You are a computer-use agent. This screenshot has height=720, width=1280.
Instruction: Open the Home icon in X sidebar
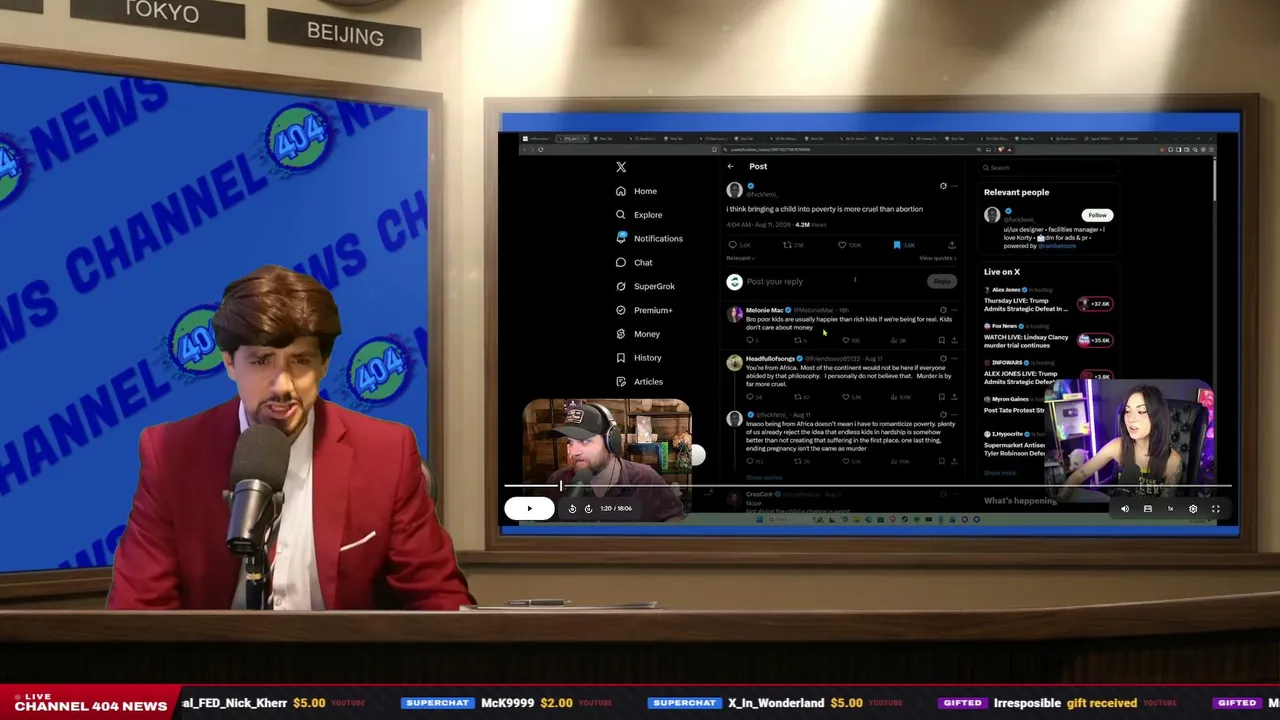click(x=621, y=191)
